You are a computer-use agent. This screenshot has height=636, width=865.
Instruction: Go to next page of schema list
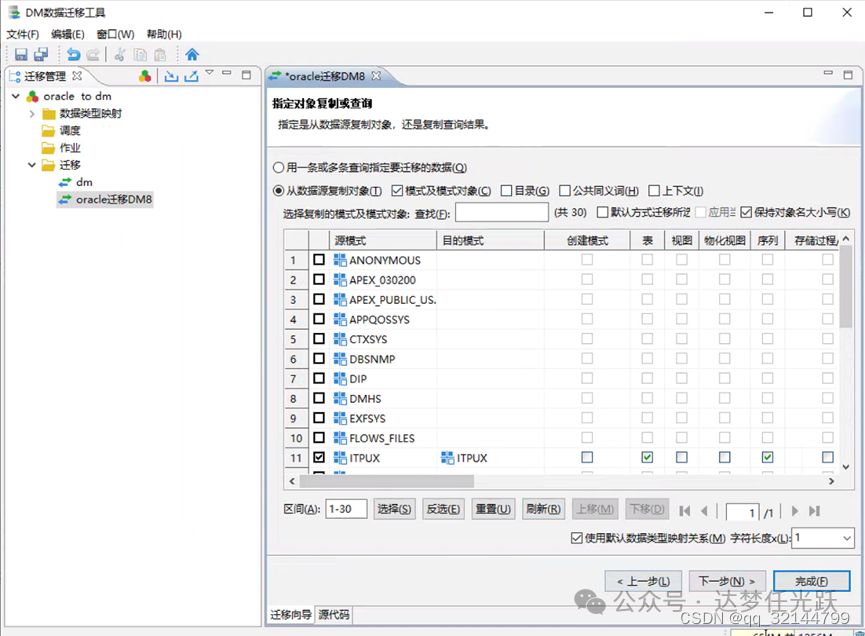pos(795,511)
